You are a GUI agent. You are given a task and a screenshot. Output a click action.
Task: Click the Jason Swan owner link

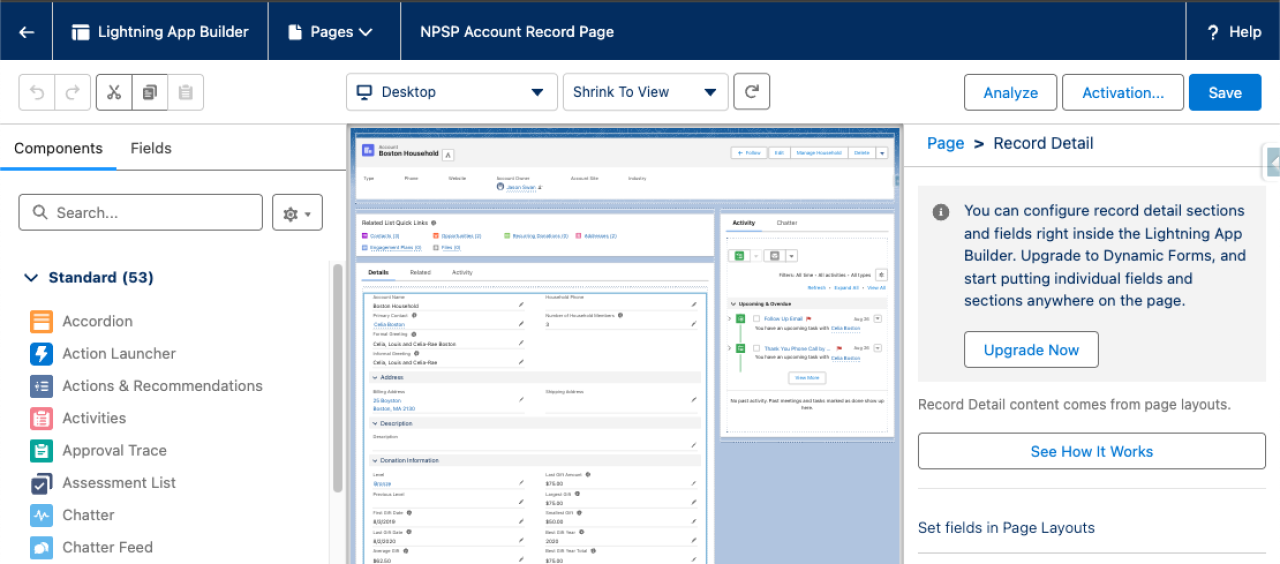[520, 187]
